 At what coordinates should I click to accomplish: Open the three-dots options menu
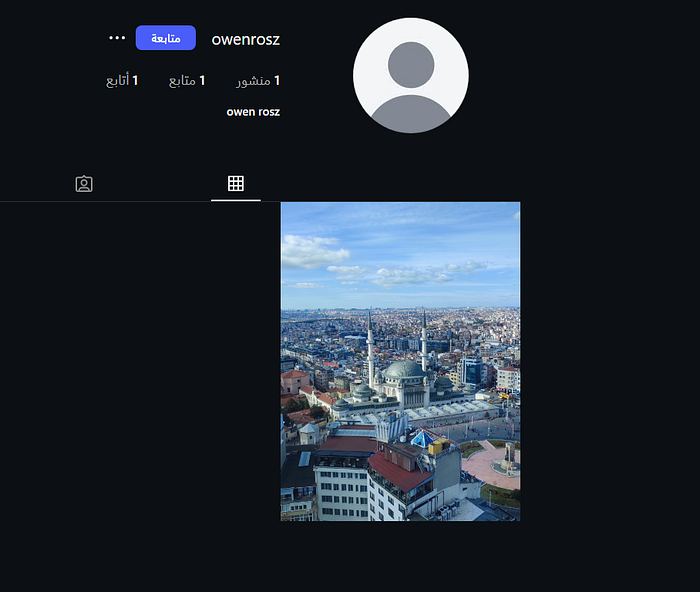(117, 38)
